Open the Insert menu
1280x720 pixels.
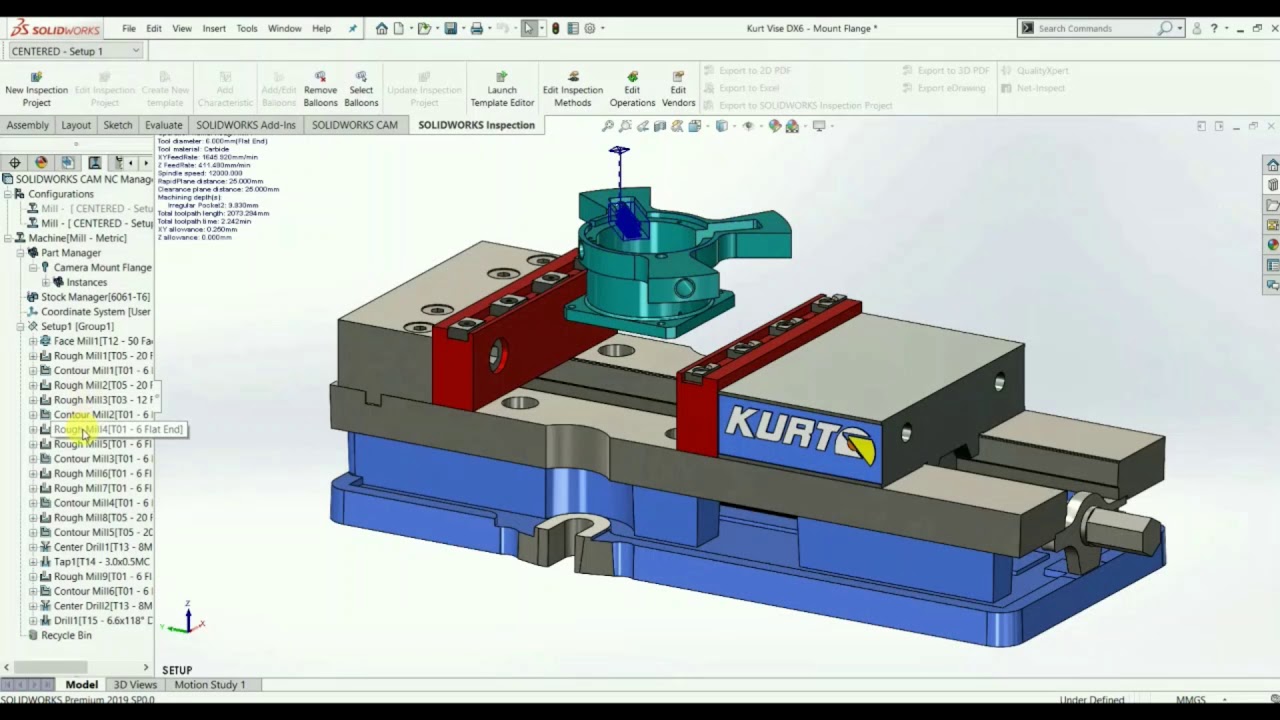[214, 28]
